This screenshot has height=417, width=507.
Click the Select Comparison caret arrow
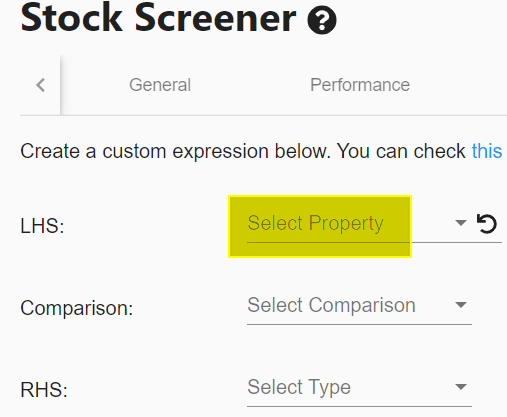pyautogui.click(x=461, y=305)
